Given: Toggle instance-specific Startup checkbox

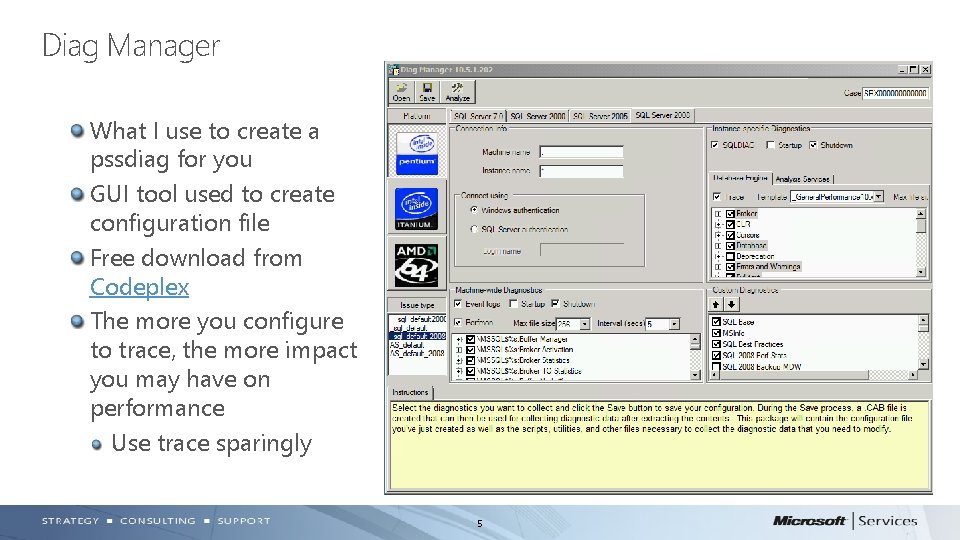Looking at the screenshot, I should (x=771, y=145).
